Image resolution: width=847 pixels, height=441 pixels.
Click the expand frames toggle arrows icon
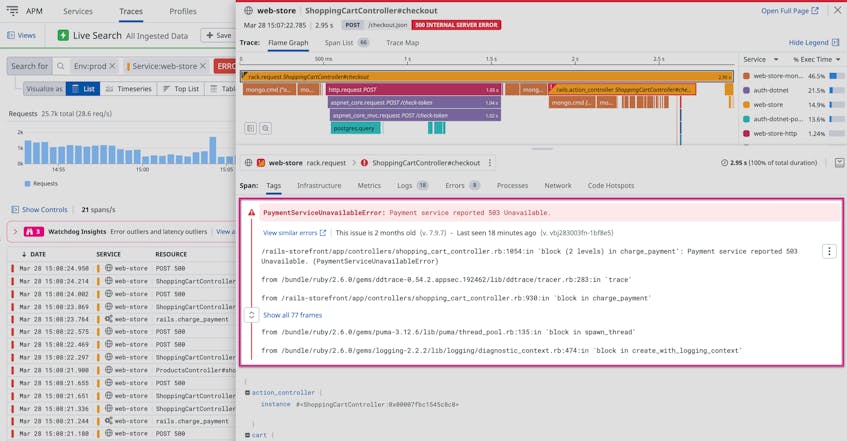[251, 315]
